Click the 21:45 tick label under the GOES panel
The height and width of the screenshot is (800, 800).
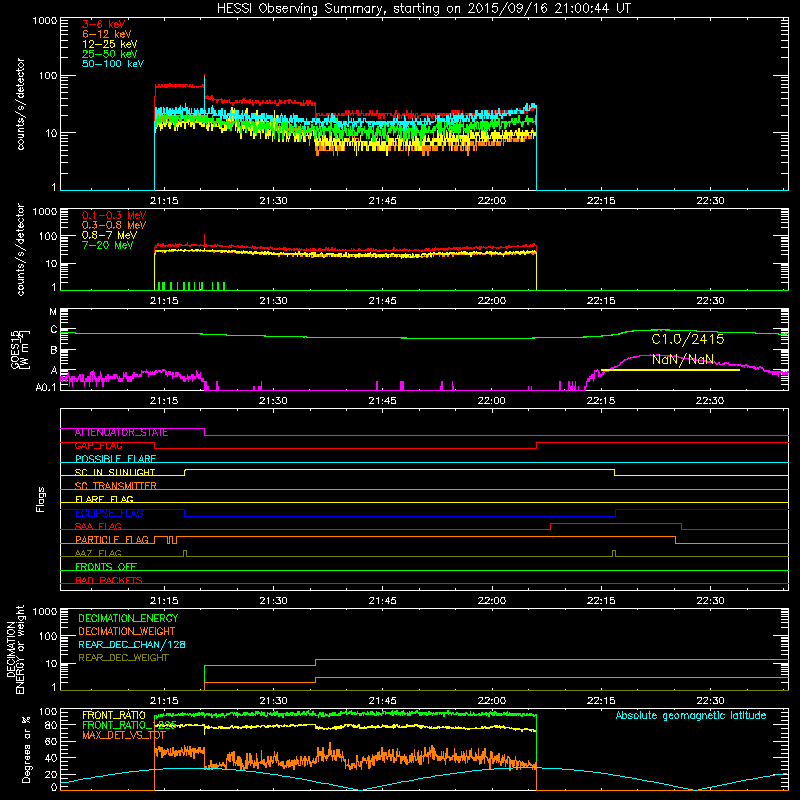382,401
